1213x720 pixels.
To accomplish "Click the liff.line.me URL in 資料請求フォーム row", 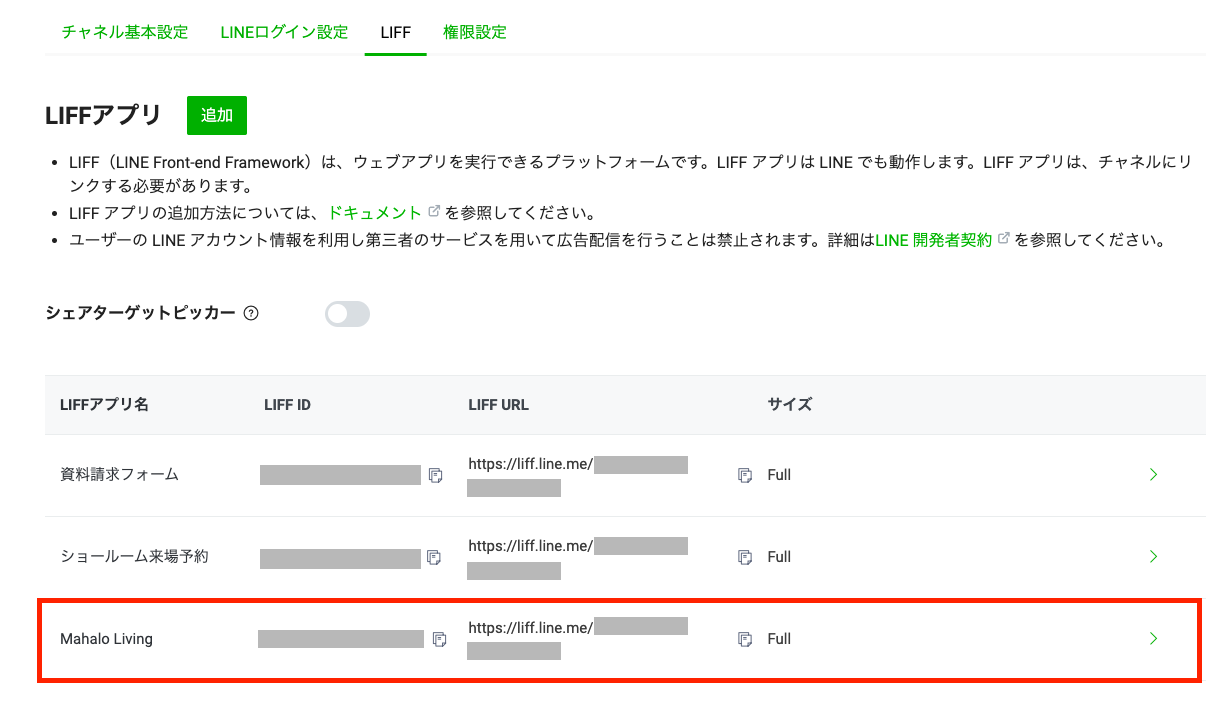I will tap(531, 464).
